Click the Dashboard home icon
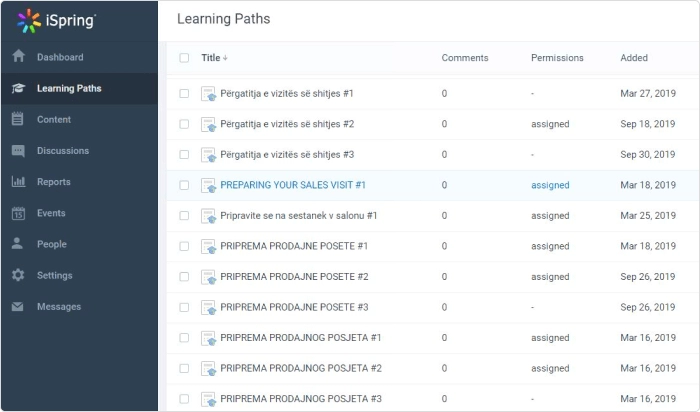The image size is (700, 412). (18, 56)
